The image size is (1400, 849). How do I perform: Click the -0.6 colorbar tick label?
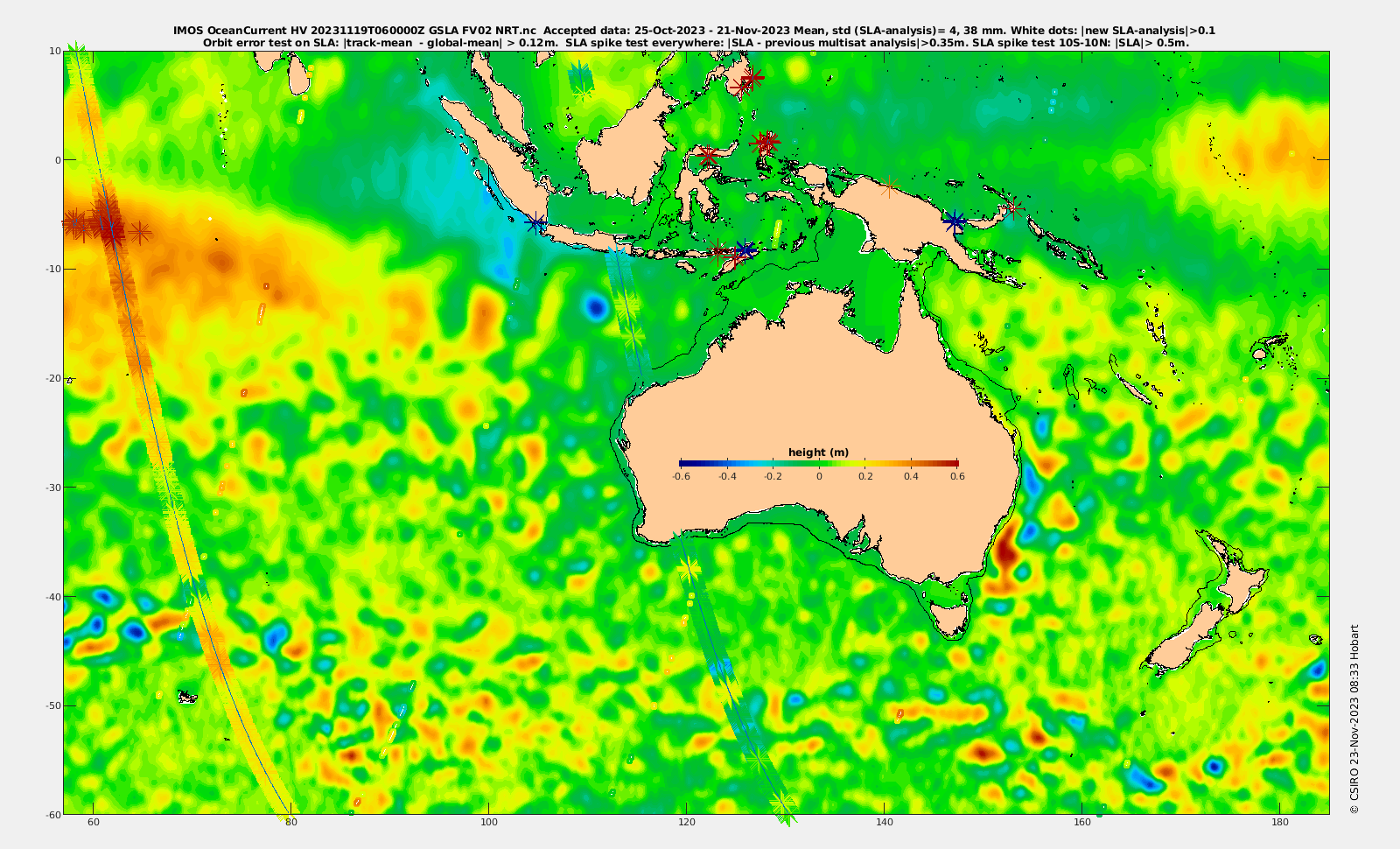[x=681, y=477]
